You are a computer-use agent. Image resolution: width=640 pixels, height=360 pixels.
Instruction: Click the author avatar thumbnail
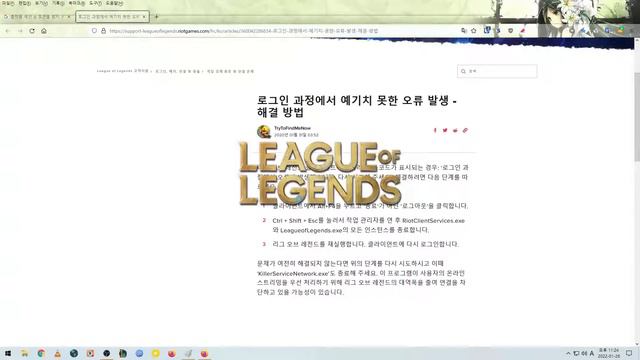[264, 131]
